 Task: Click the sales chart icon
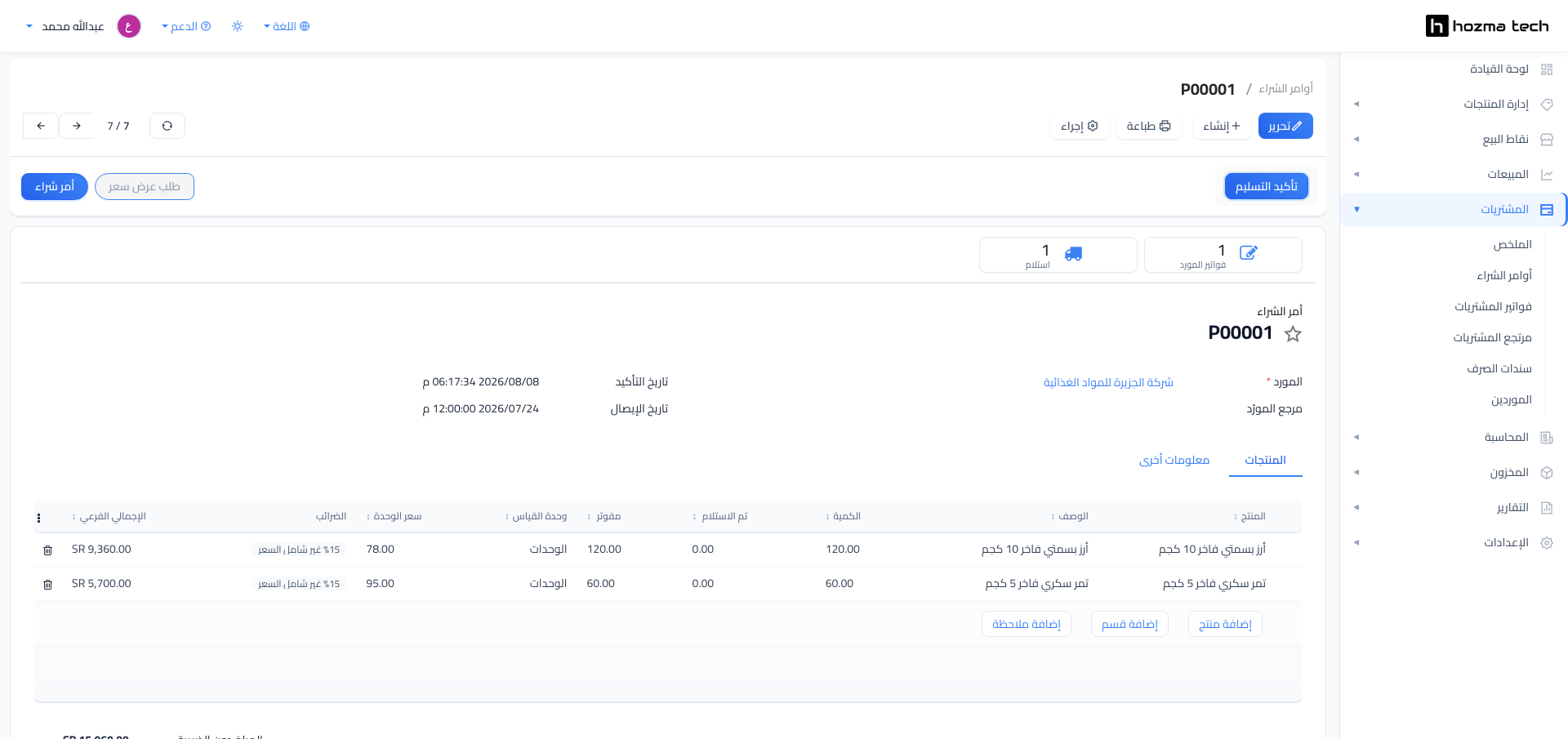pyautogui.click(x=1547, y=175)
